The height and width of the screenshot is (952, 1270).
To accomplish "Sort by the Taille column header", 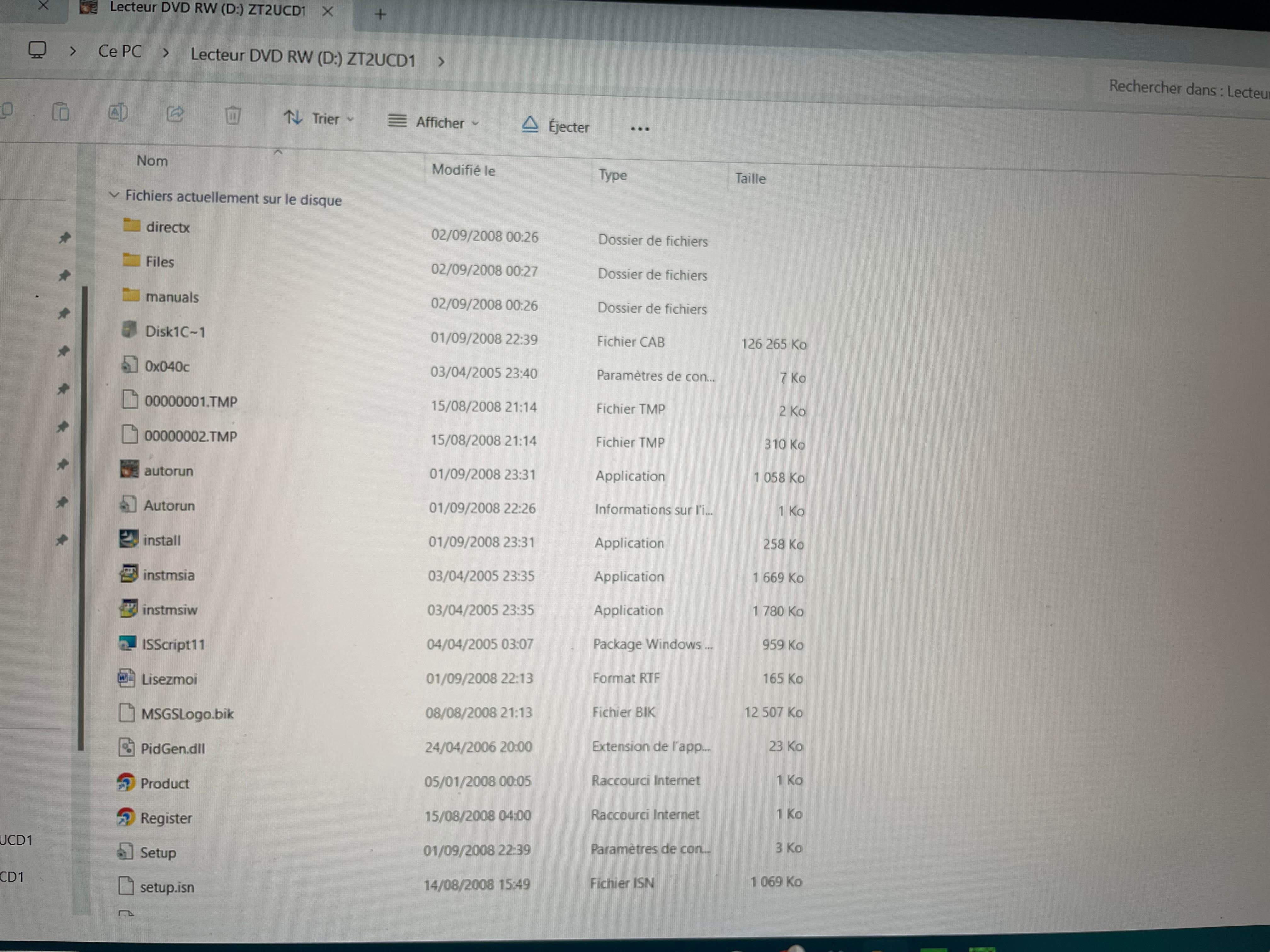I will pos(750,178).
